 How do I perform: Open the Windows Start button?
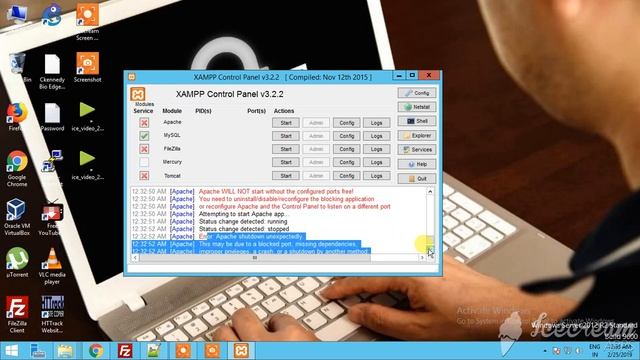coord(11,351)
